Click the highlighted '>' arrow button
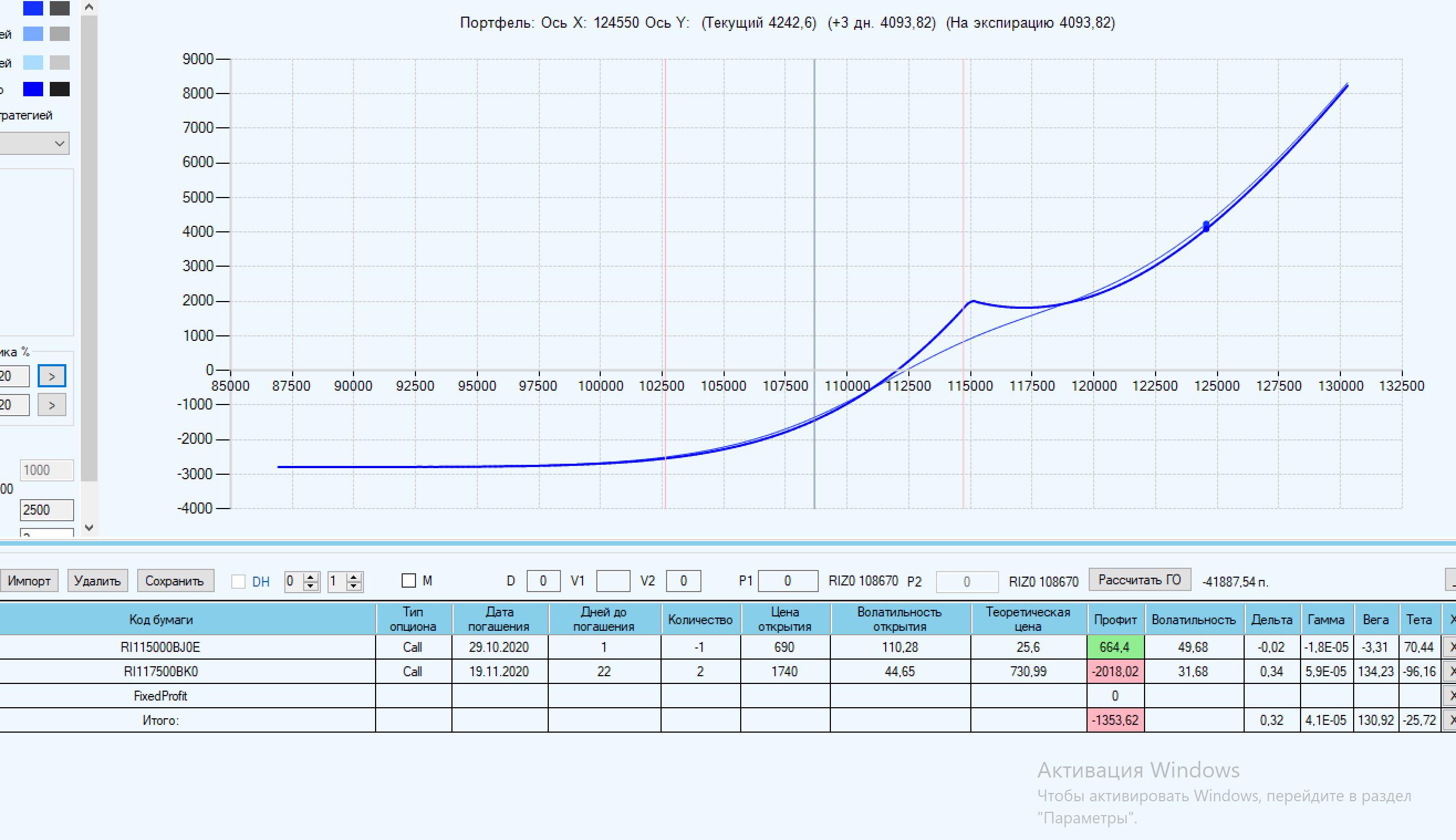The image size is (1456, 840). pyautogui.click(x=52, y=376)
